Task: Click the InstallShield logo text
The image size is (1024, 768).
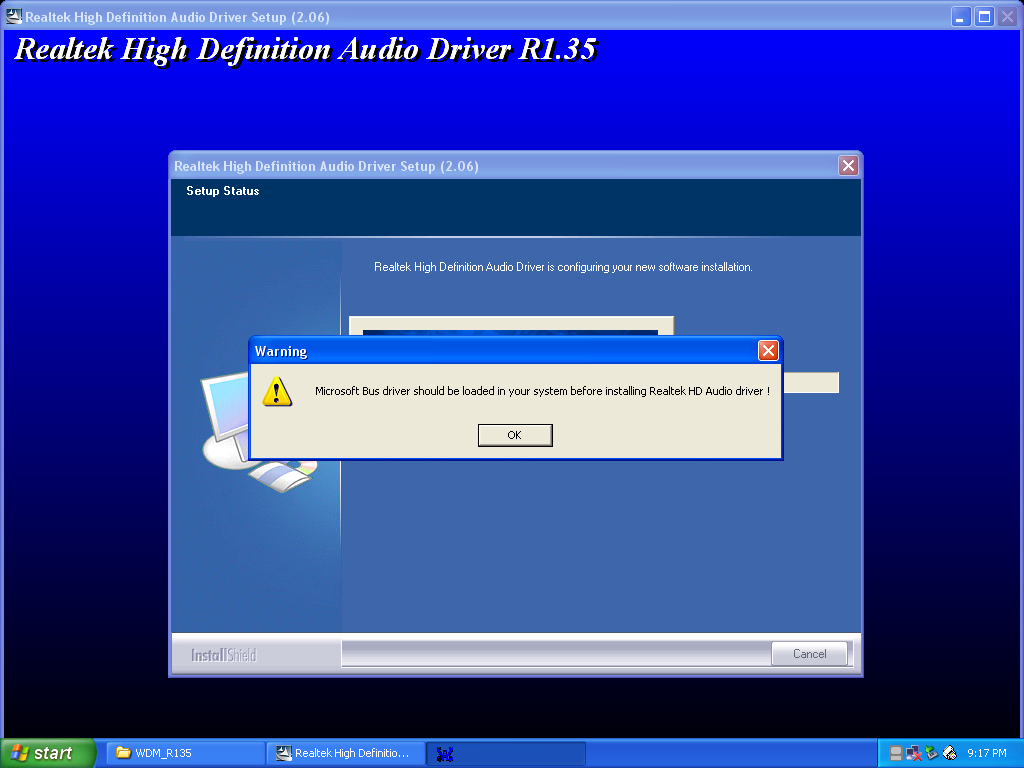Action: pyautogui.click(x=223, y=654)
